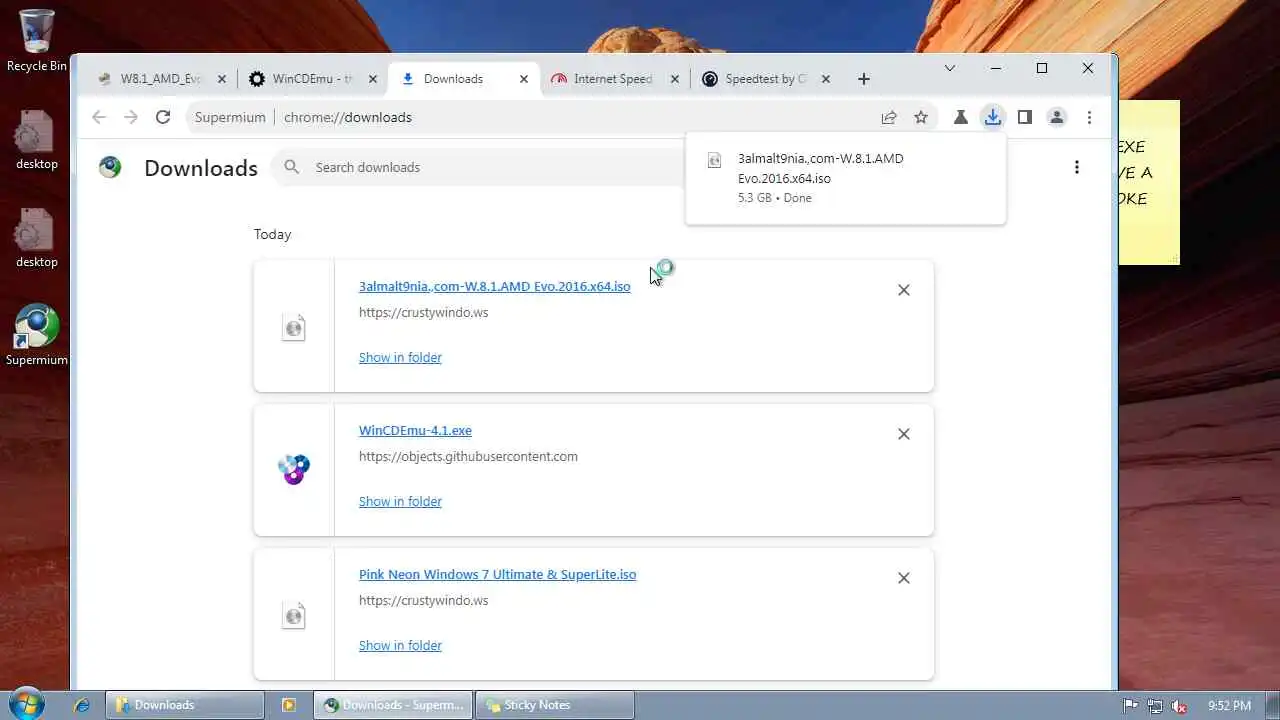Click the W.8.1.AMD iso file icon
The width and height of the screenshot is (1280, 720).
294,327
